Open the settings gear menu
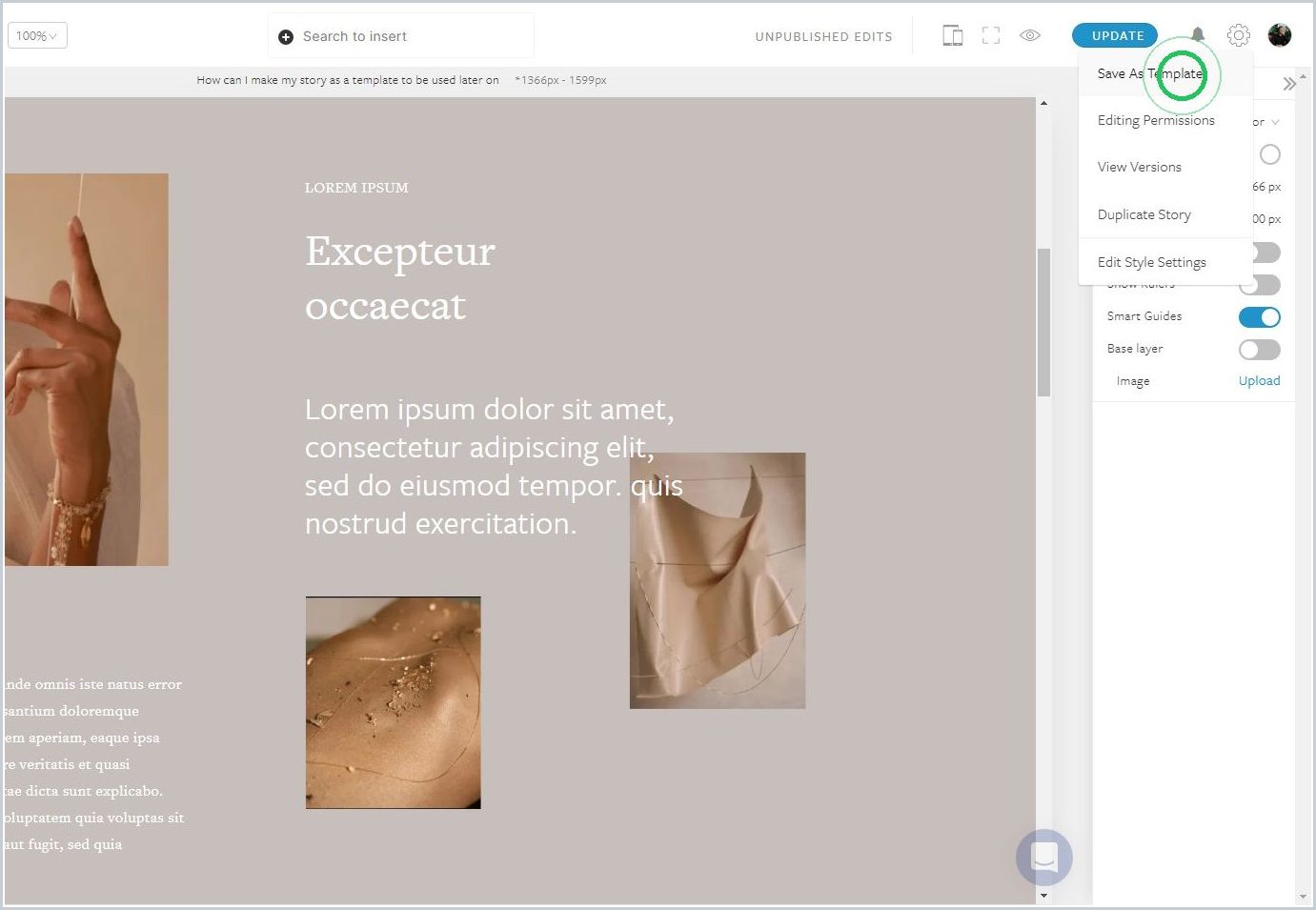1316x910 pixels. tap(1238, 35)
